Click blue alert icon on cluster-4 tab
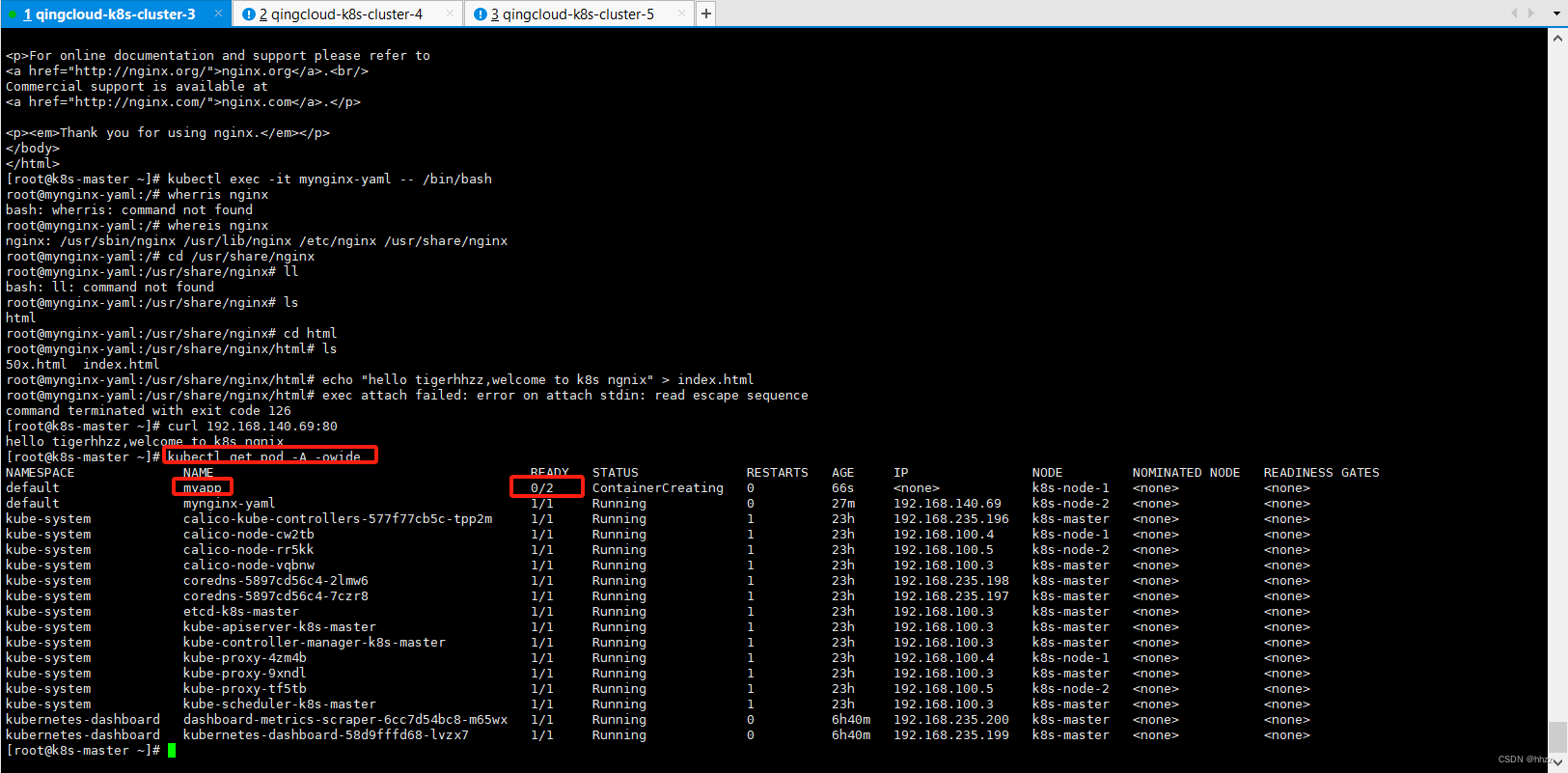 click(x=249, y=14)
